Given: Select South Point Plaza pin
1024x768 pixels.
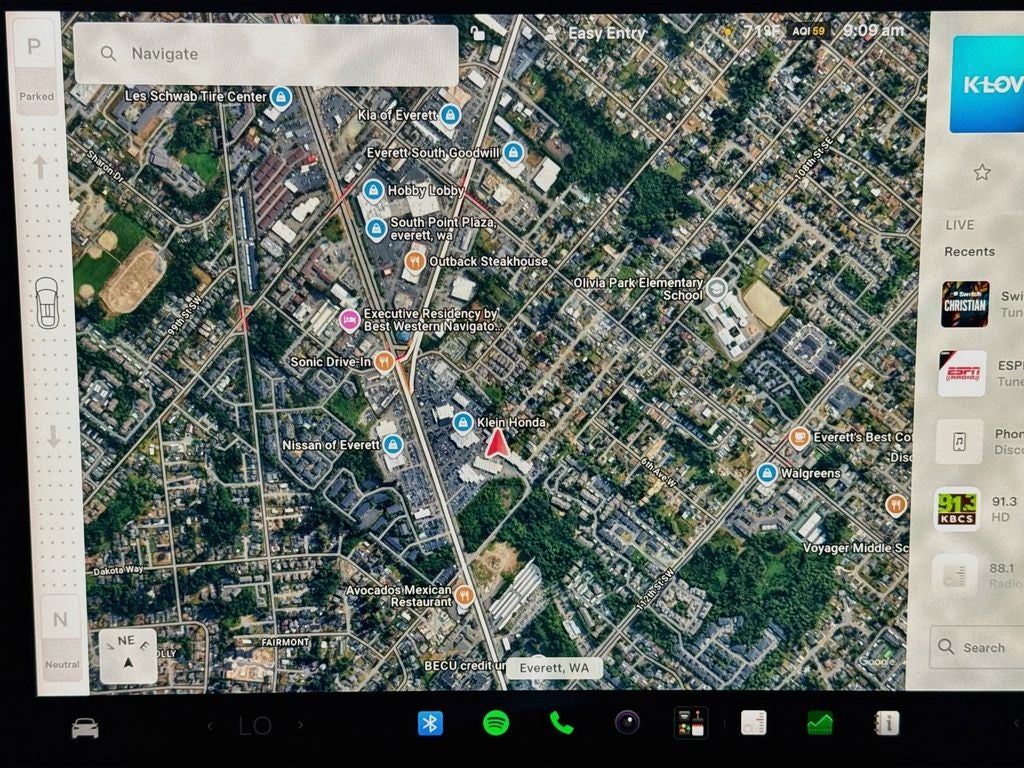Looking at the screenshot, I should coord(376,229).
